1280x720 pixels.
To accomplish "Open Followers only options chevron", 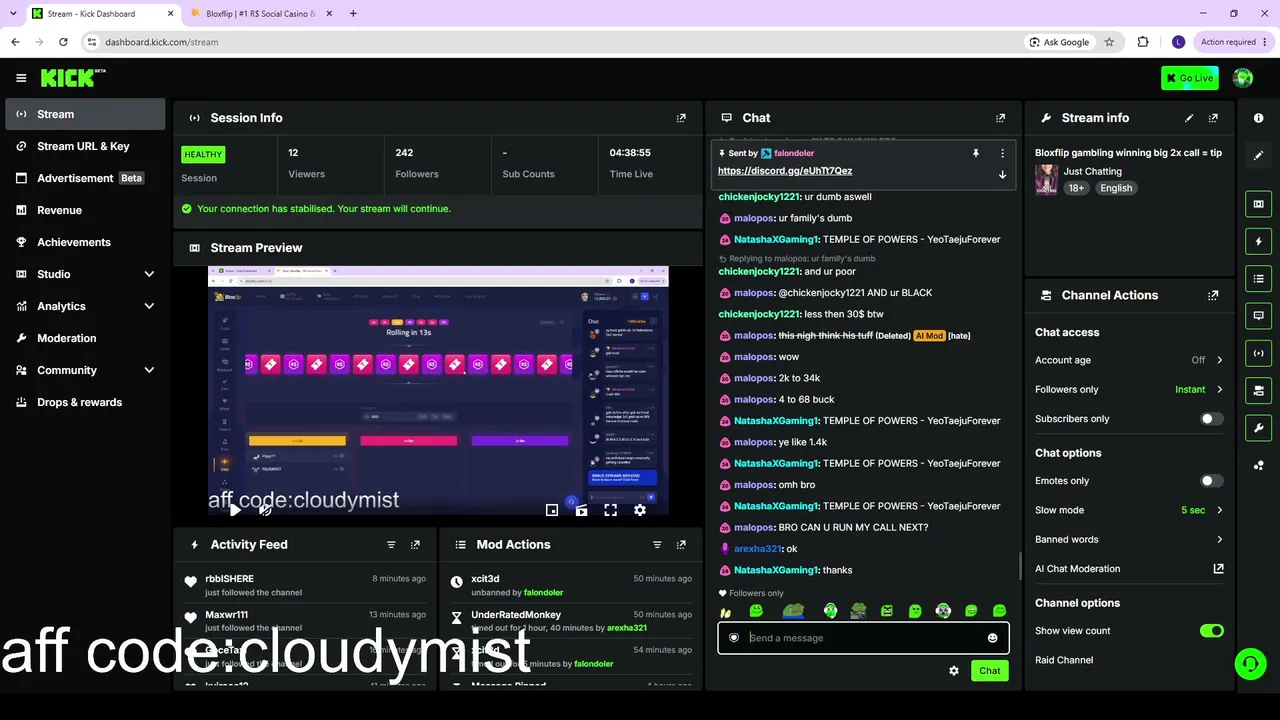I will coord(1219,389).
